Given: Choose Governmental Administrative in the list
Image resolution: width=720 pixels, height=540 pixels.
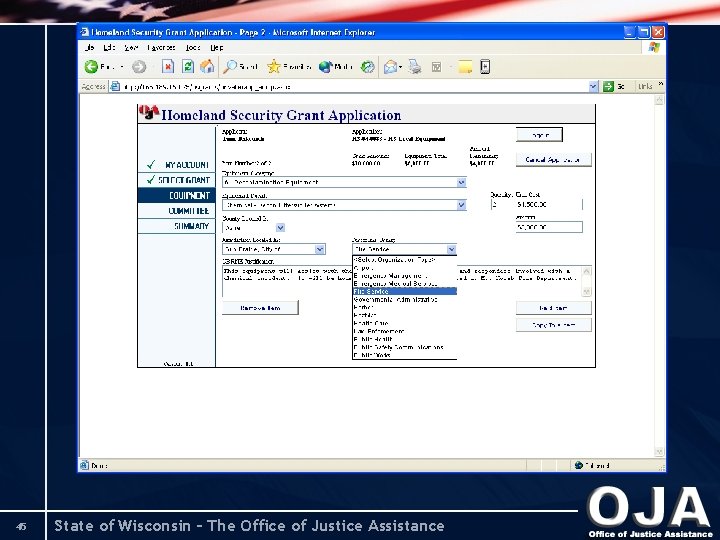Looking at the screenshot, I should point(405,299).
